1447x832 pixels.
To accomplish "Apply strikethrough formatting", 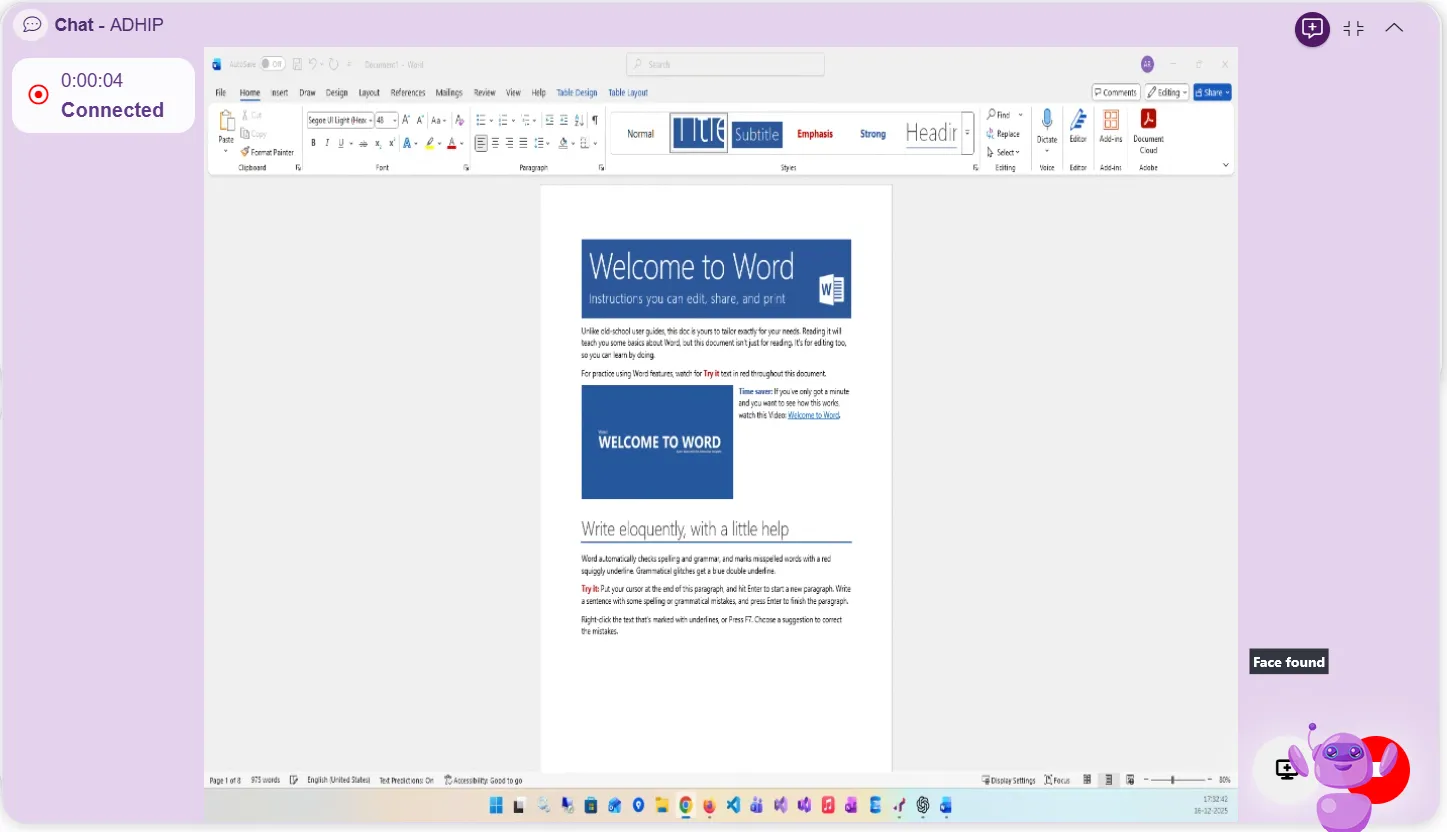I will pyautogui.click(x=363, y=144).
